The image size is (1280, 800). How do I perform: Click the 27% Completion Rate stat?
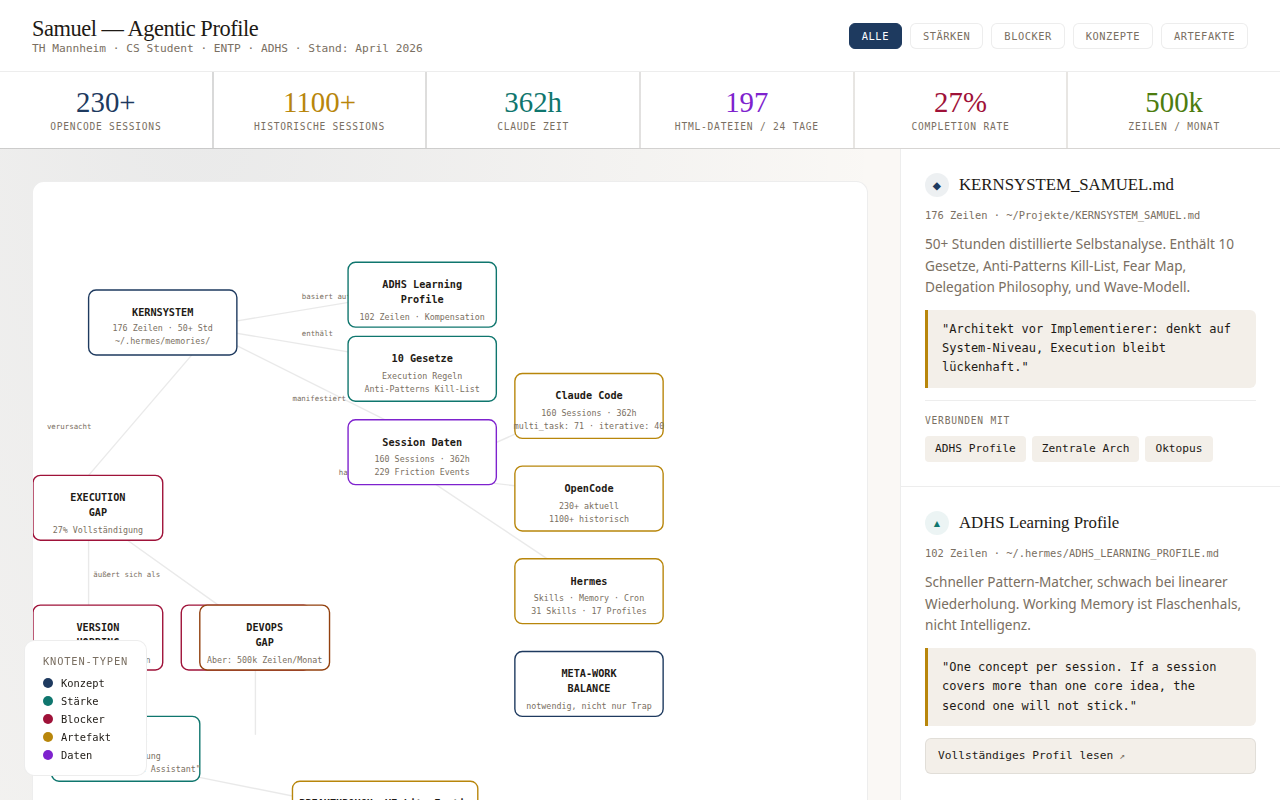click(960, 110)
